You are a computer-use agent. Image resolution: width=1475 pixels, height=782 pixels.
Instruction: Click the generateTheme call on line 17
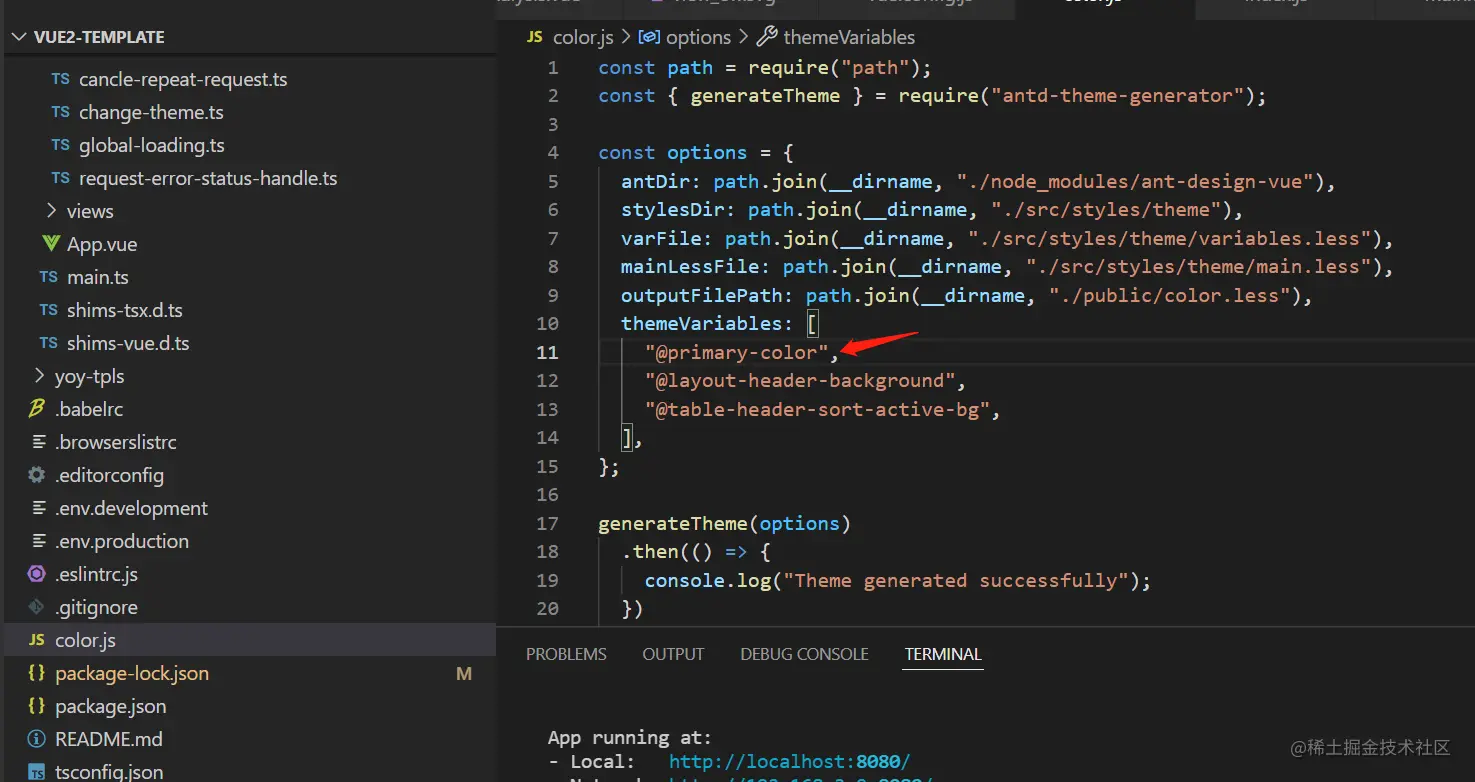tap(674, 524)
